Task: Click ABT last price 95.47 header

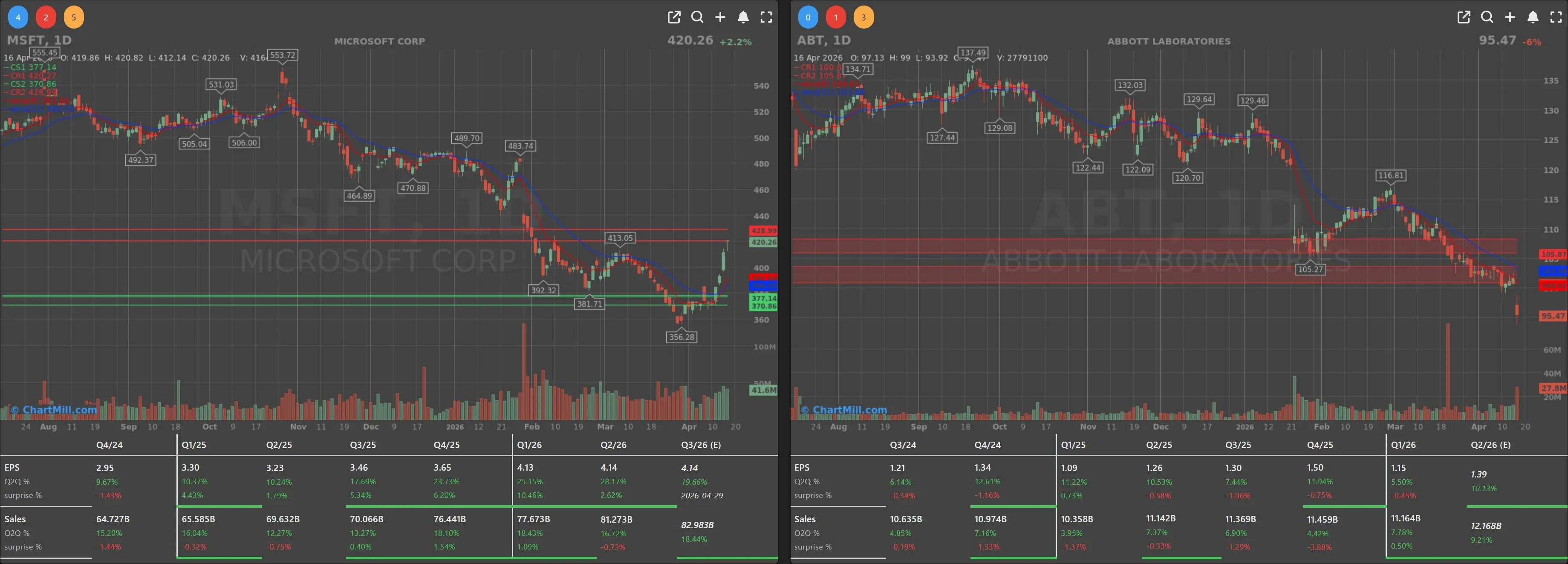Action: [x=1497, y=40]
